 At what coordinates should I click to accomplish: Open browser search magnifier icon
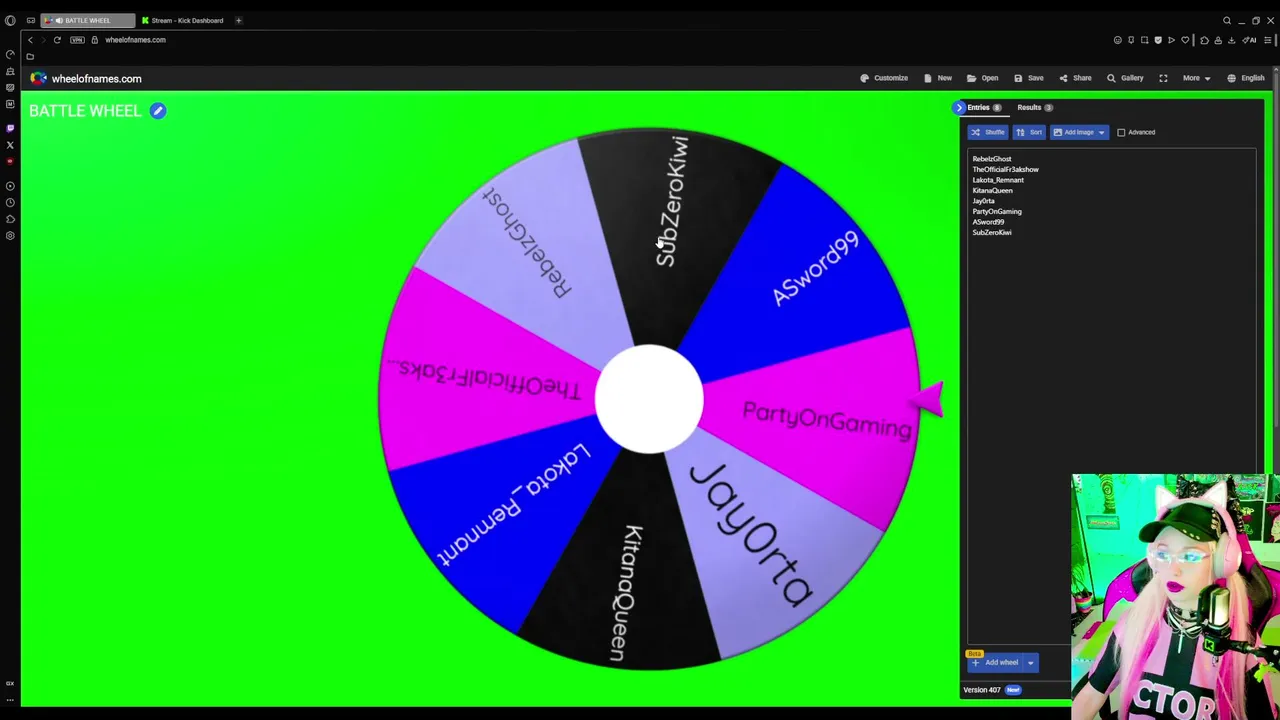(1227, 20)
